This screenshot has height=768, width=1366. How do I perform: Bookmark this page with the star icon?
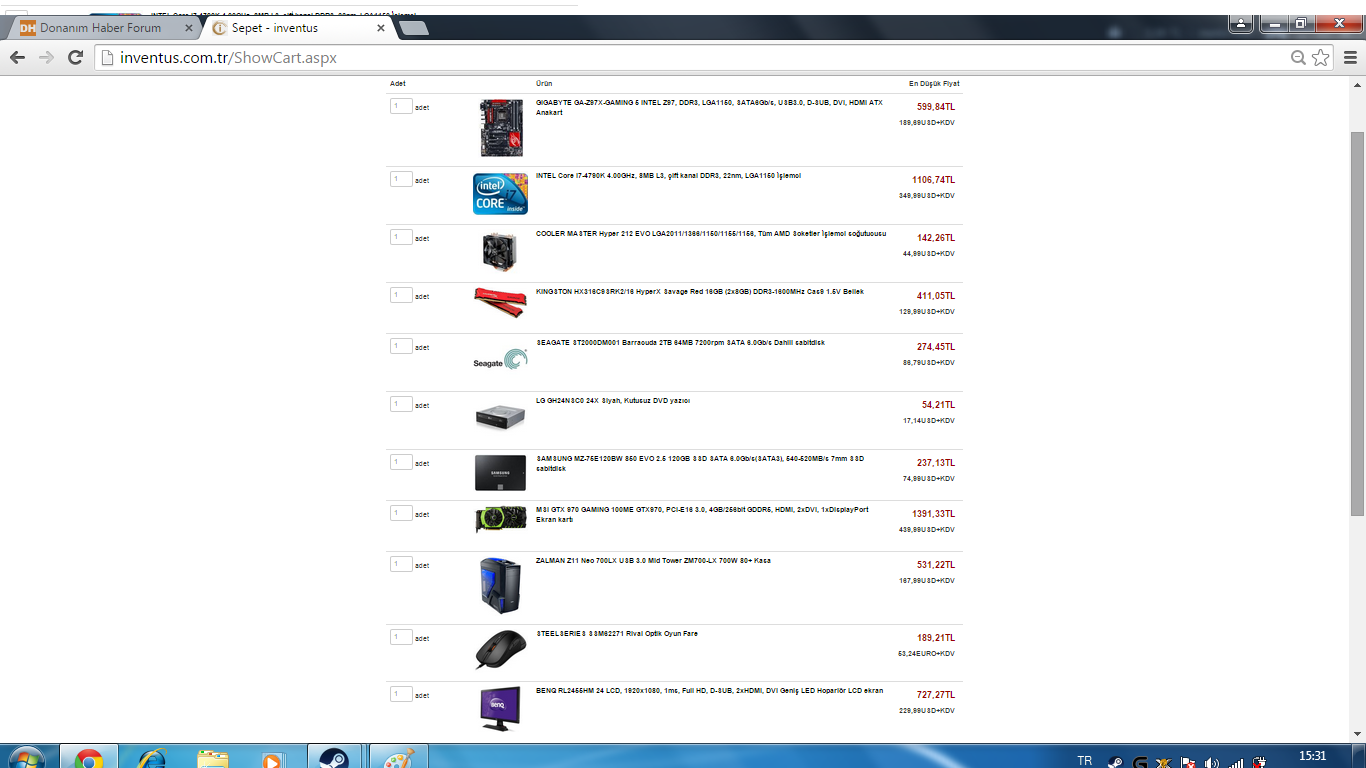coord(1321,58)
